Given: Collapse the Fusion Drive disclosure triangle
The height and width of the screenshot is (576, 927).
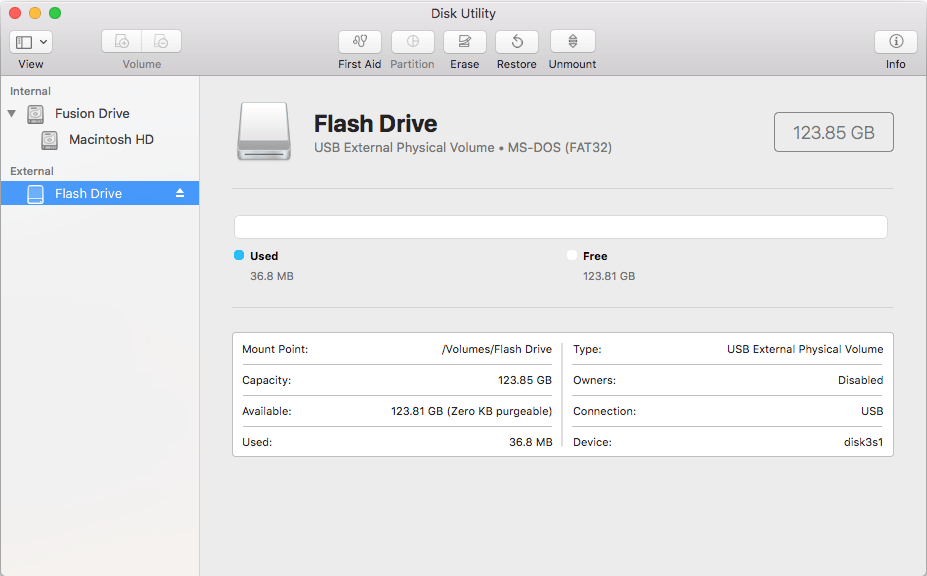Looking at the screenshot, I should tap(12, 113).
